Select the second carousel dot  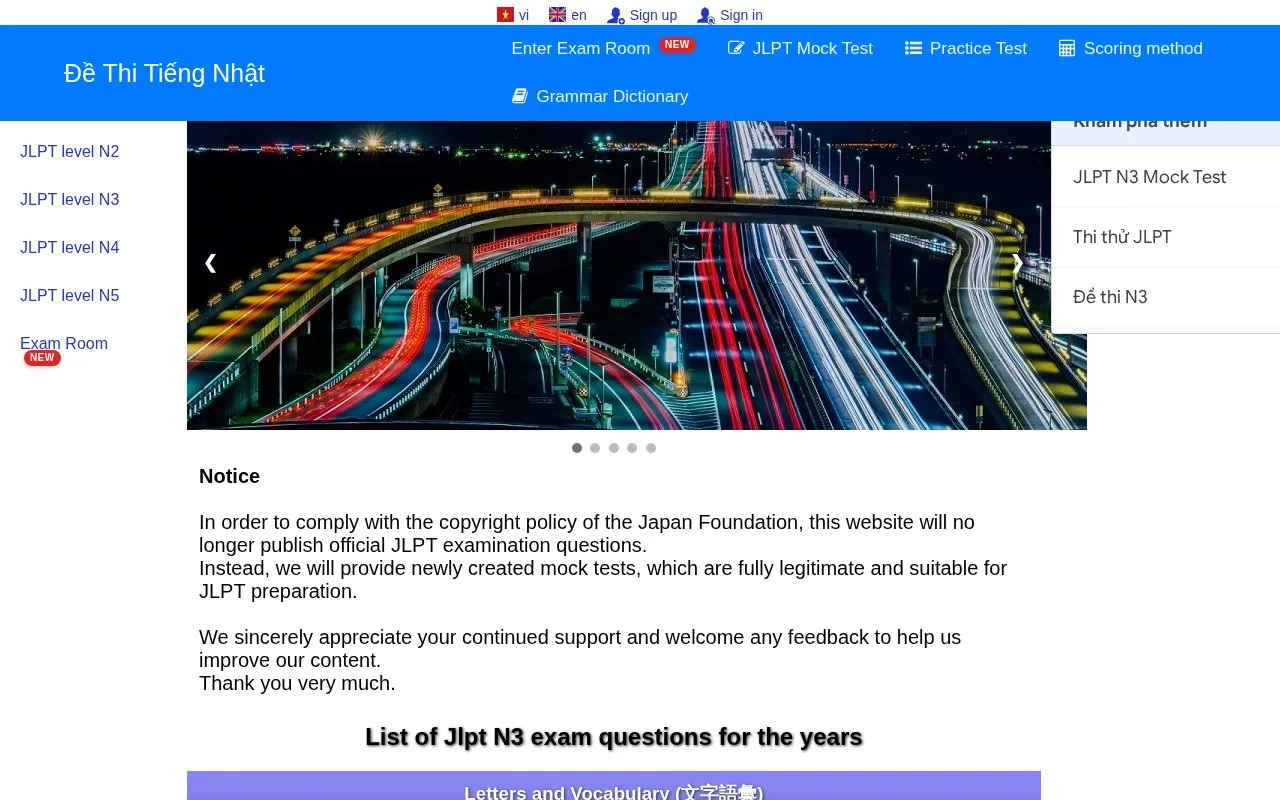(x=595, y=448)
